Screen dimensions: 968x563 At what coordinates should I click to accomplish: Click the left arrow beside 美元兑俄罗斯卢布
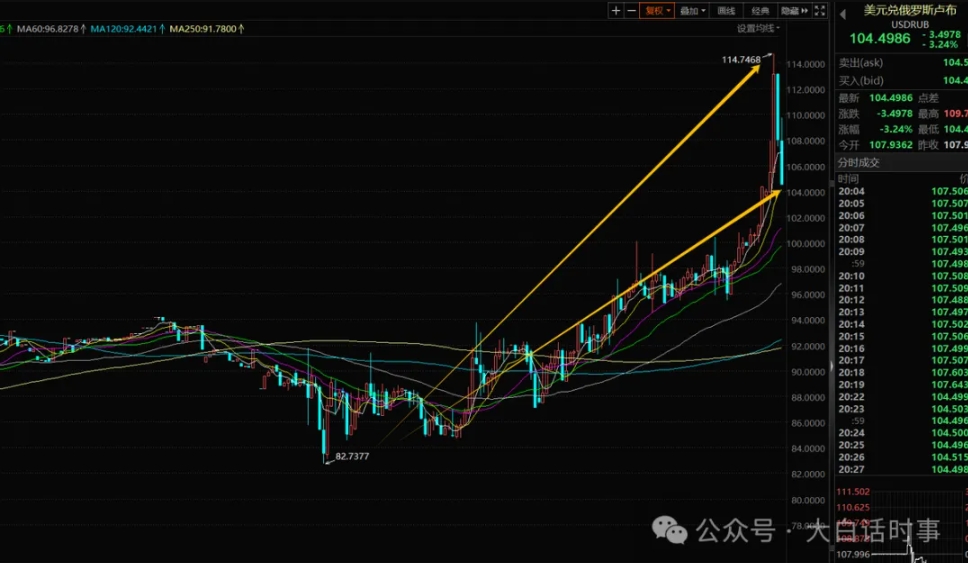tap(843, 12)
